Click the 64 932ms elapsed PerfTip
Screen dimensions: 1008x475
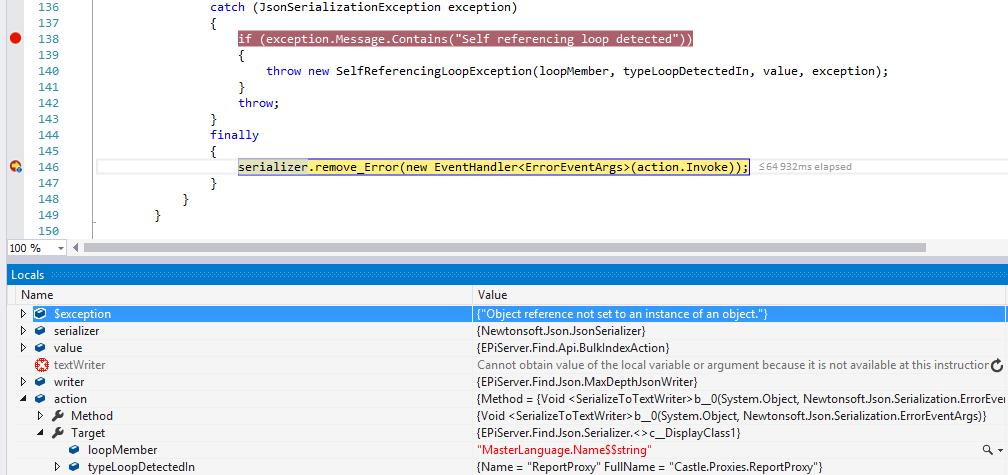pyautogui.click(x=805, y=167)
